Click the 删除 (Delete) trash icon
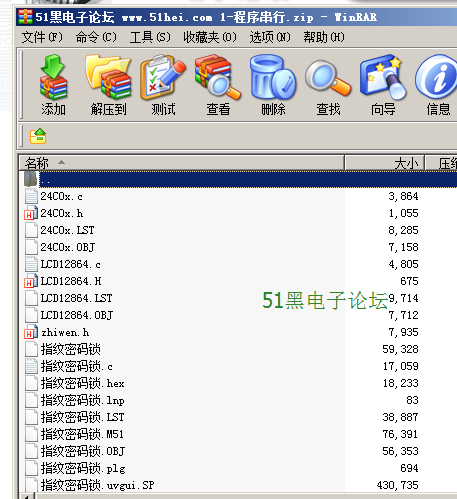 (x=273, y=85)
